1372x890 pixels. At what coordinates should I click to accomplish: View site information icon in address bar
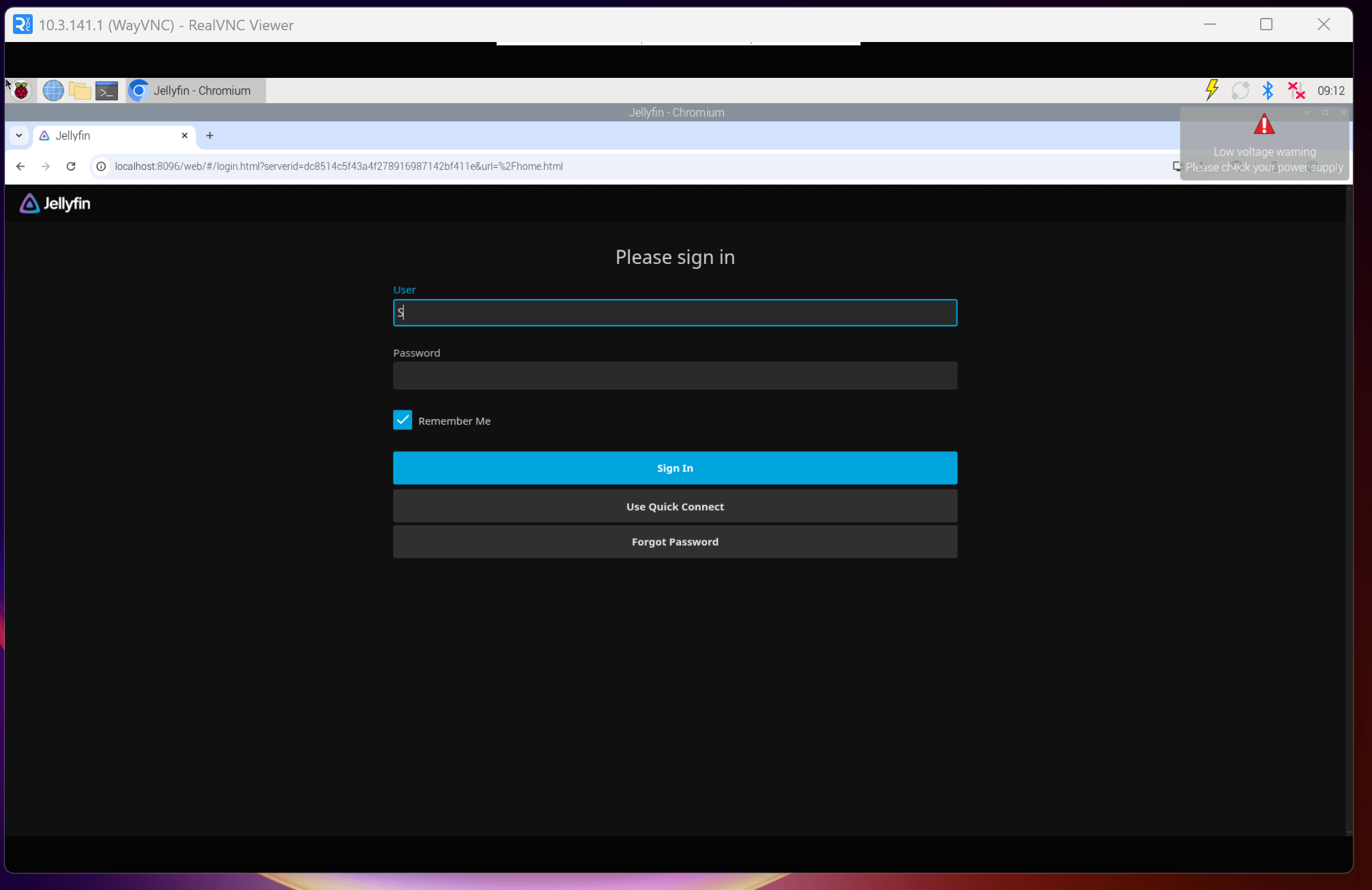click(x=101, y=166)
